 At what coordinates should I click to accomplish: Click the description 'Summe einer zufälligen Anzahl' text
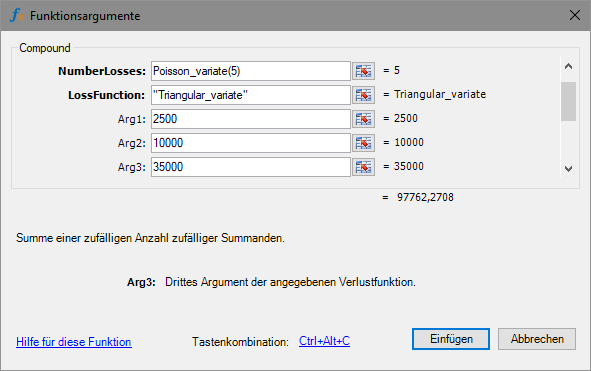point(150,238)
